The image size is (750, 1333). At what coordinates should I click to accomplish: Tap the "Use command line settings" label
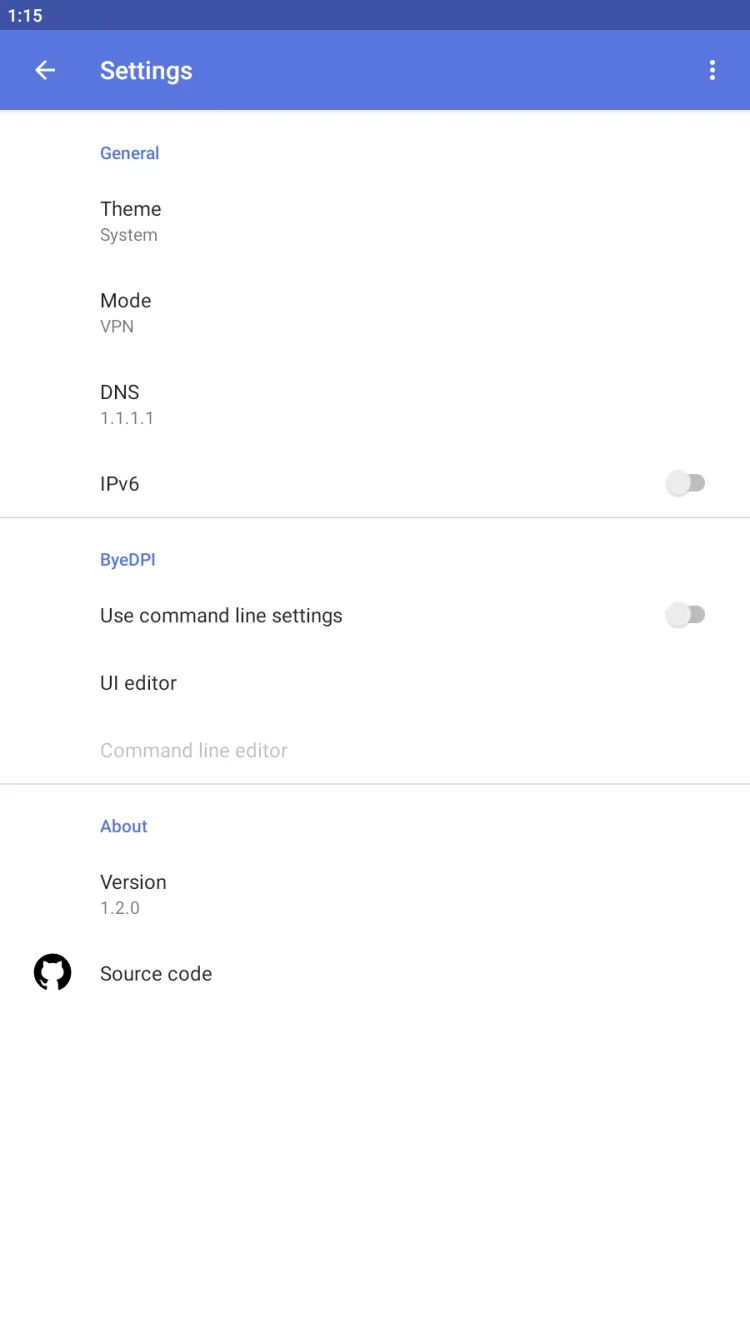[x=221, y=616]
